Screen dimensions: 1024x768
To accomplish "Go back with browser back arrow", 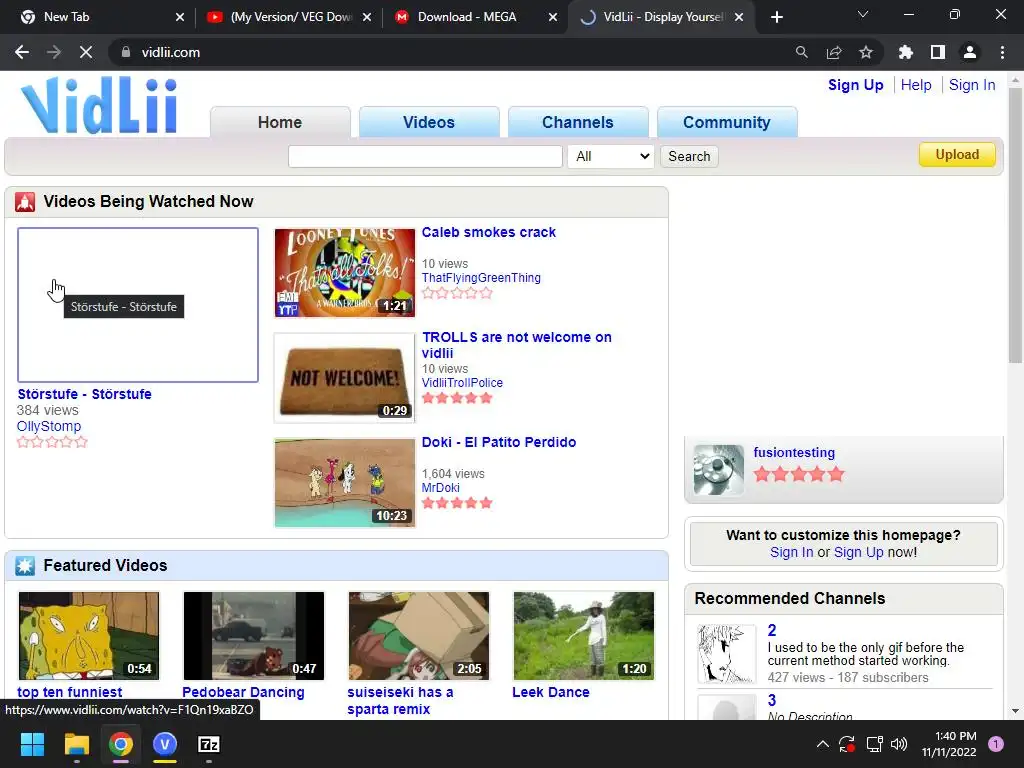I will pyautogui.click(x=22, y=52).
